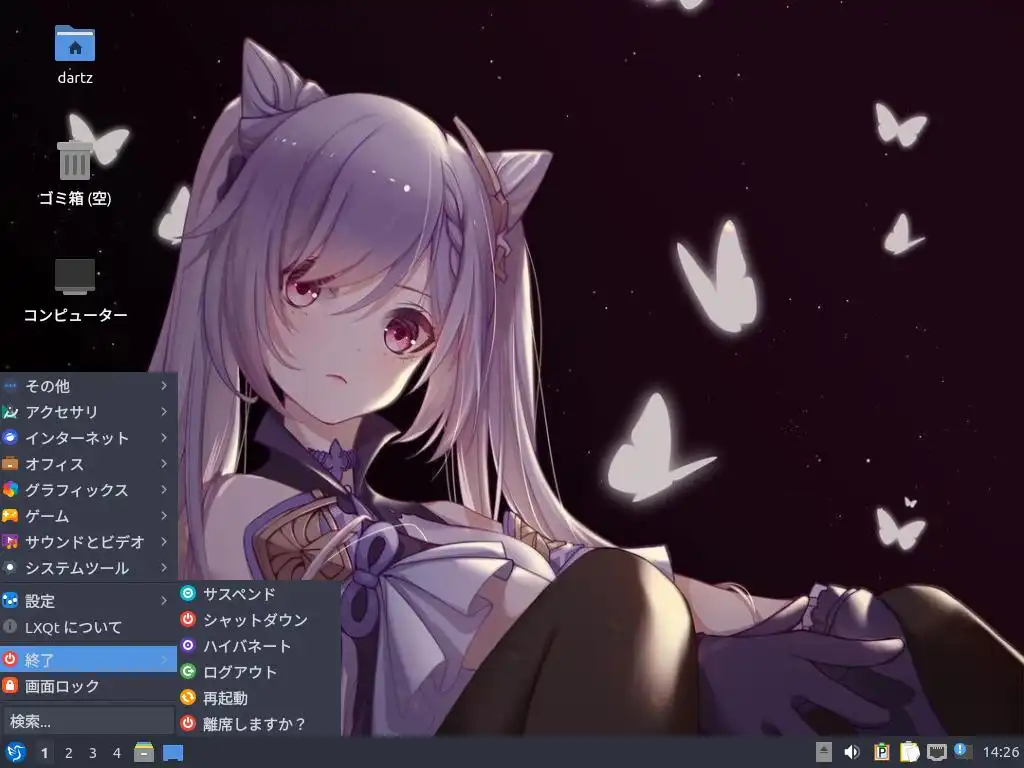Click the オフィス briefcase icon

pos(10,464)
